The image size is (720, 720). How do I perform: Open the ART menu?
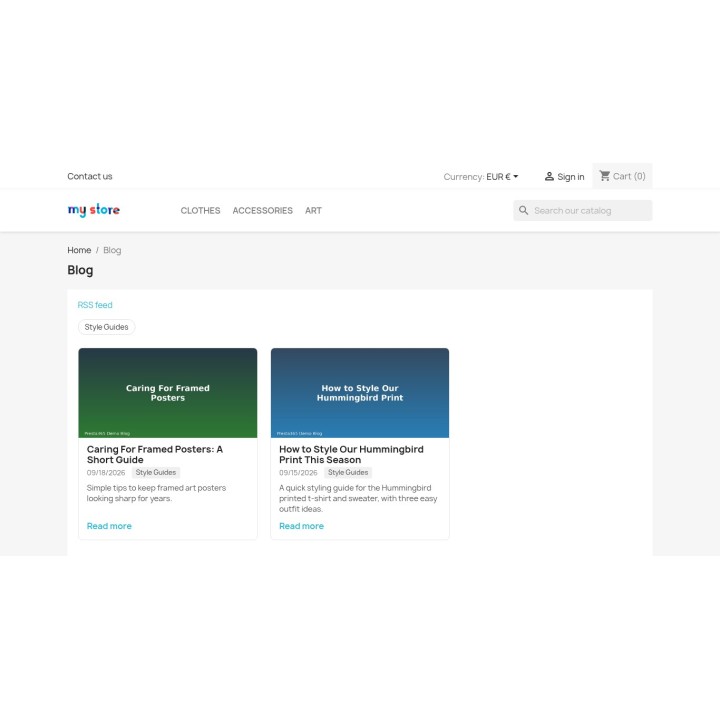pos(313,210)
